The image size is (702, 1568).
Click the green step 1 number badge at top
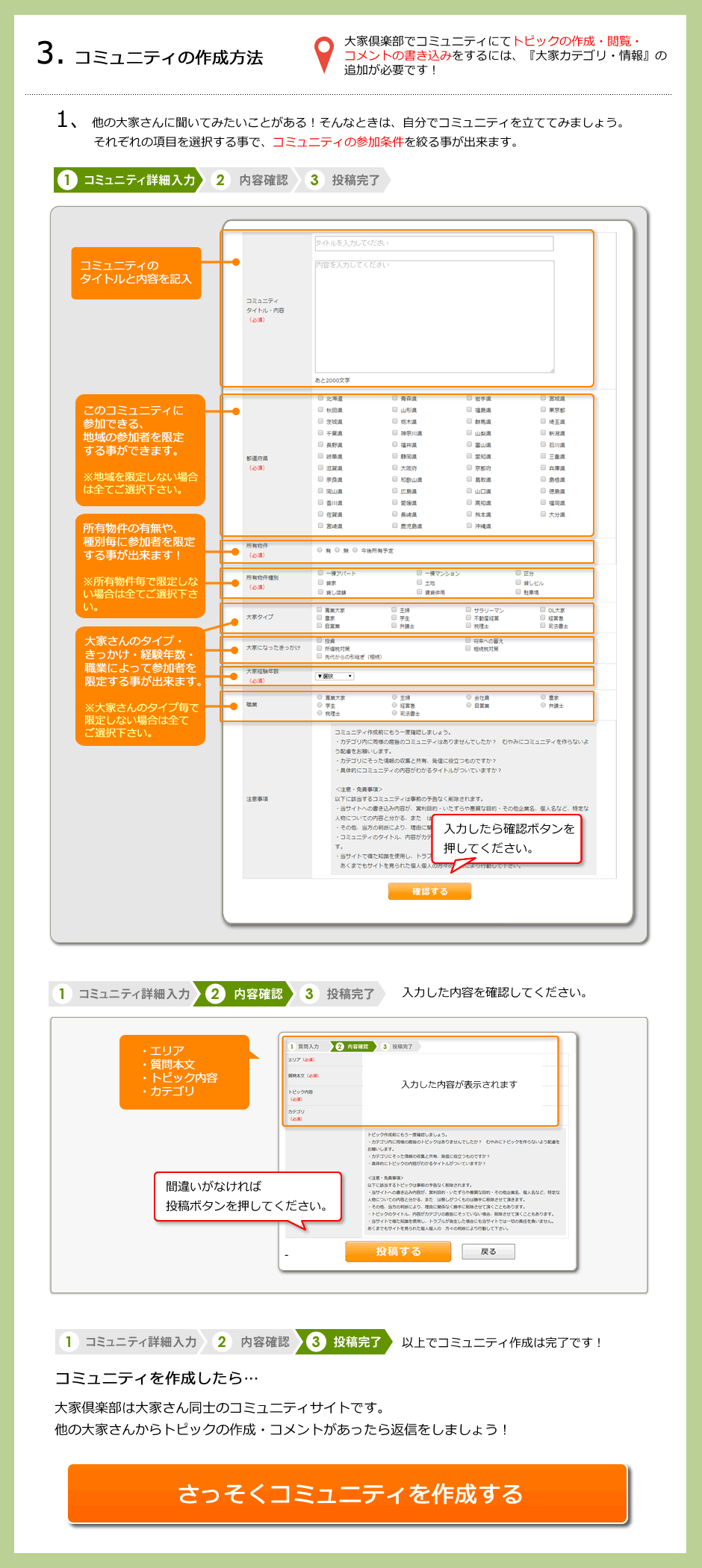coord(67,180)
